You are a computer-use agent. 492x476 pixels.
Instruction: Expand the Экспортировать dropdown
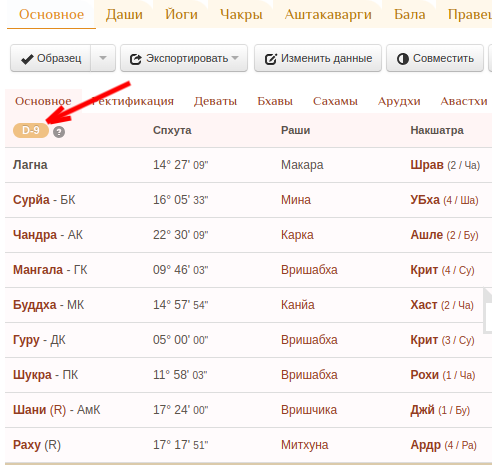coord(184,58)
